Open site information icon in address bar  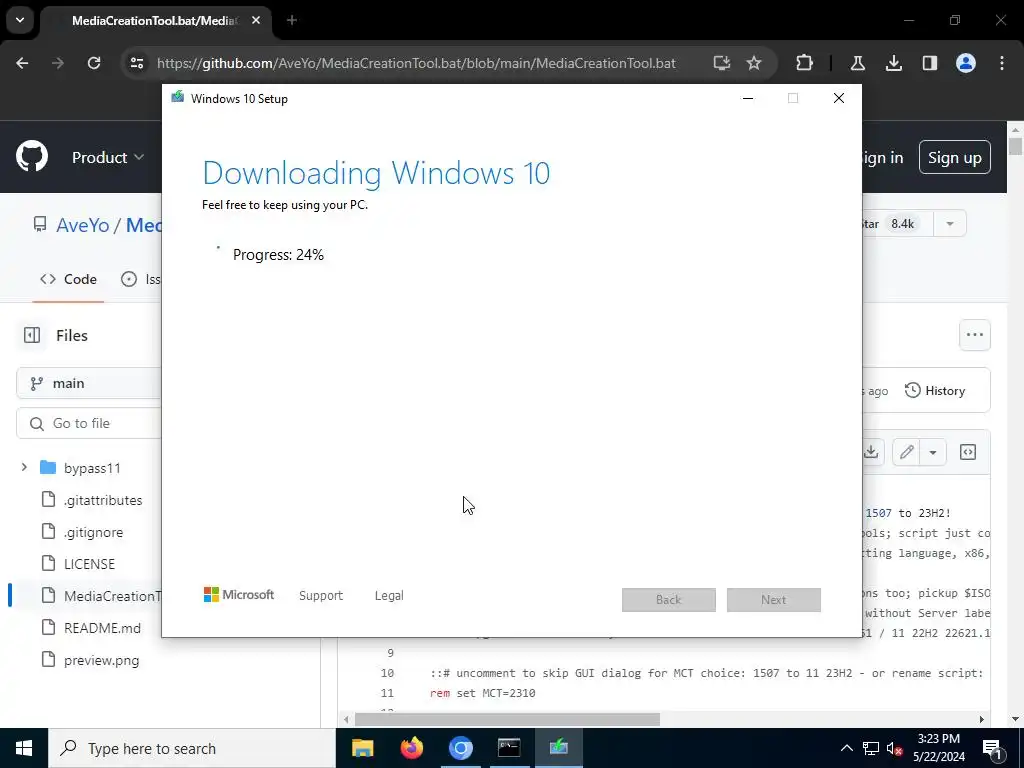coord(136,63)
